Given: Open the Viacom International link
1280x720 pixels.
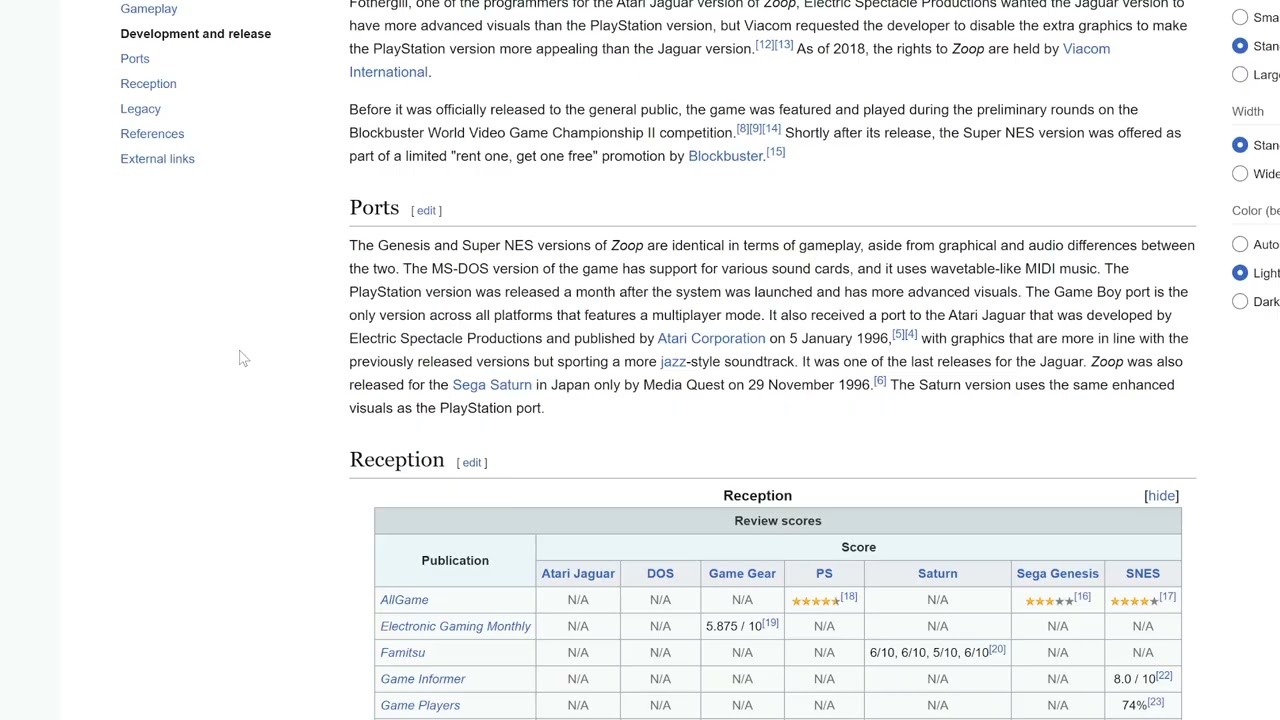Looking at the screenshot, I should (1086, 48).
